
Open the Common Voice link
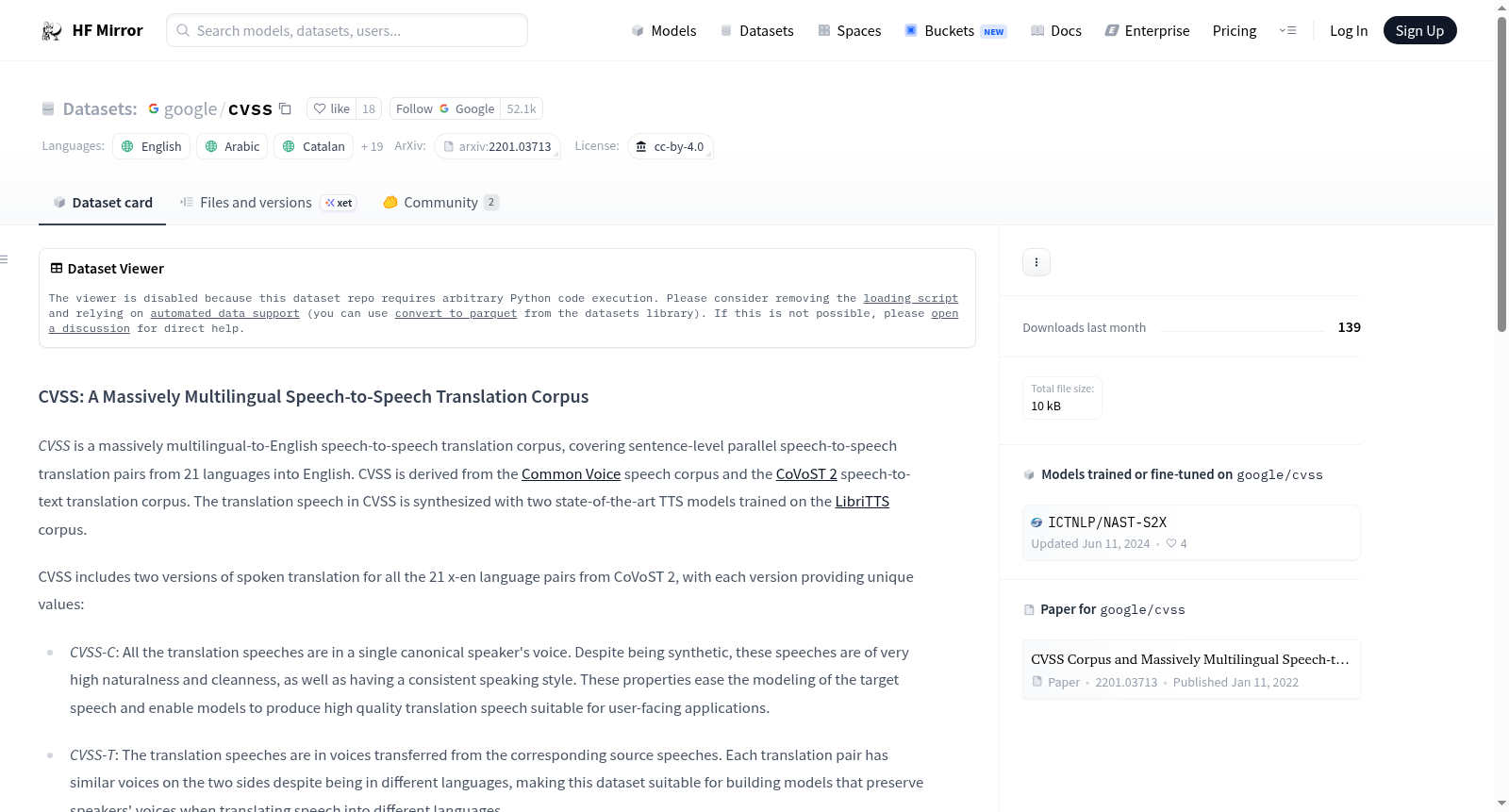click(572, 473)
